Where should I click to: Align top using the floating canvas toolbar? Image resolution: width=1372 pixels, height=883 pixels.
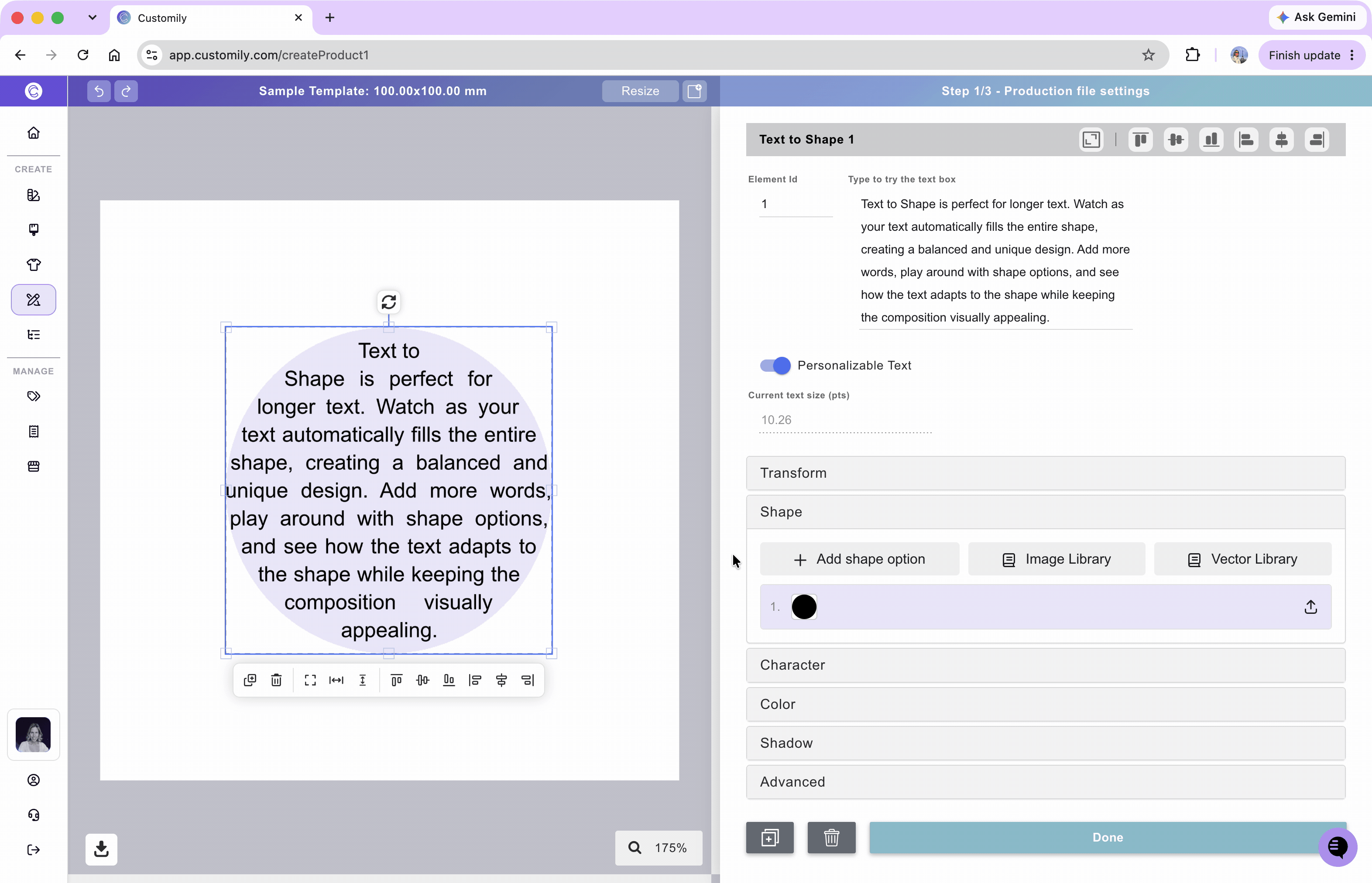396,680
